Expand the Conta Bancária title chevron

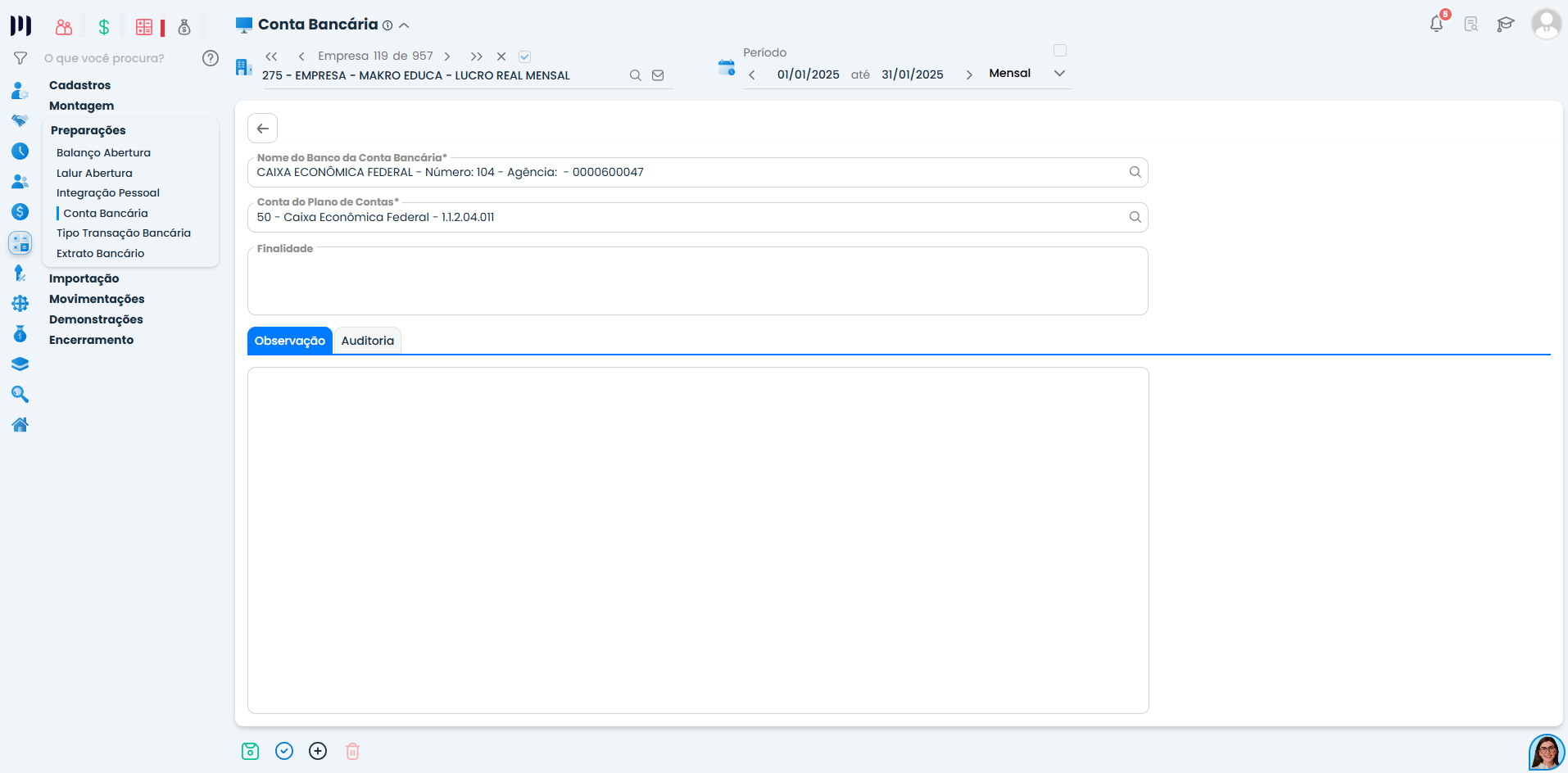point(404,25)
